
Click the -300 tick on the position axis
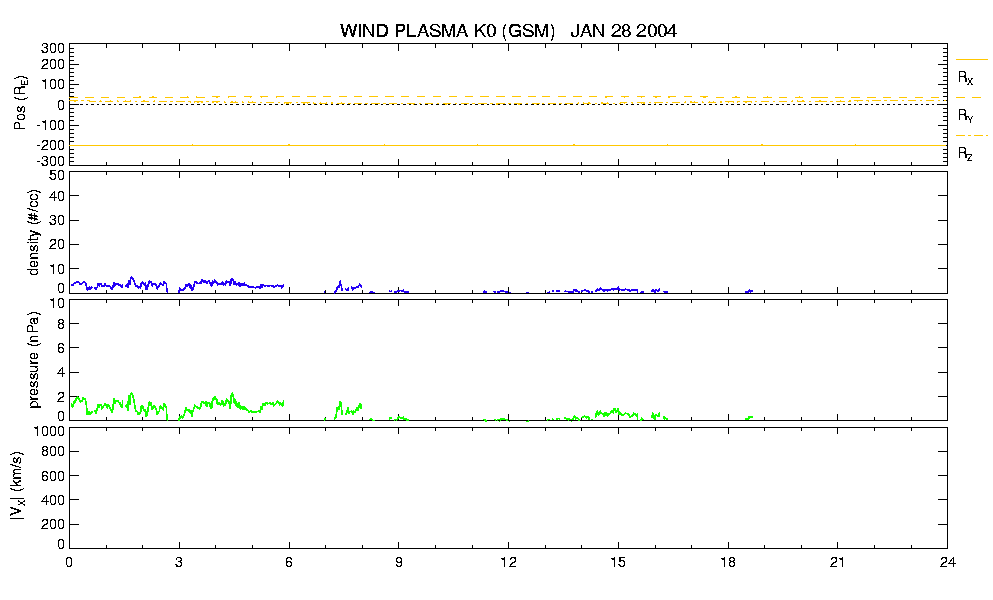click(50, 160)
